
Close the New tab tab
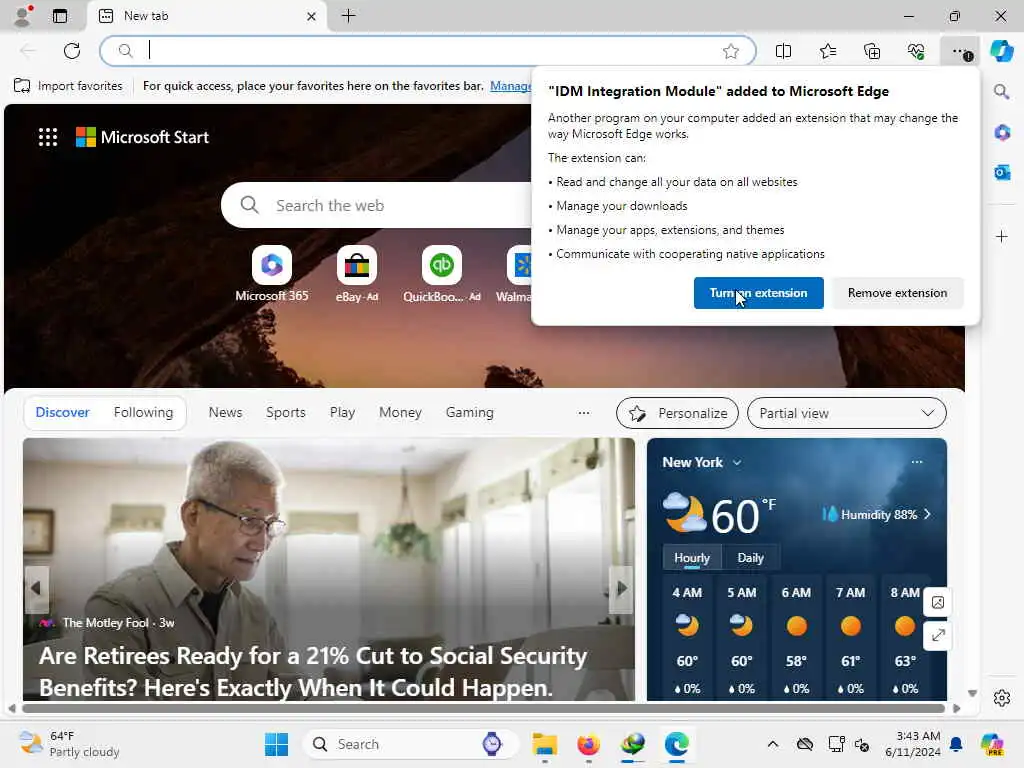[x=312, y=16]
